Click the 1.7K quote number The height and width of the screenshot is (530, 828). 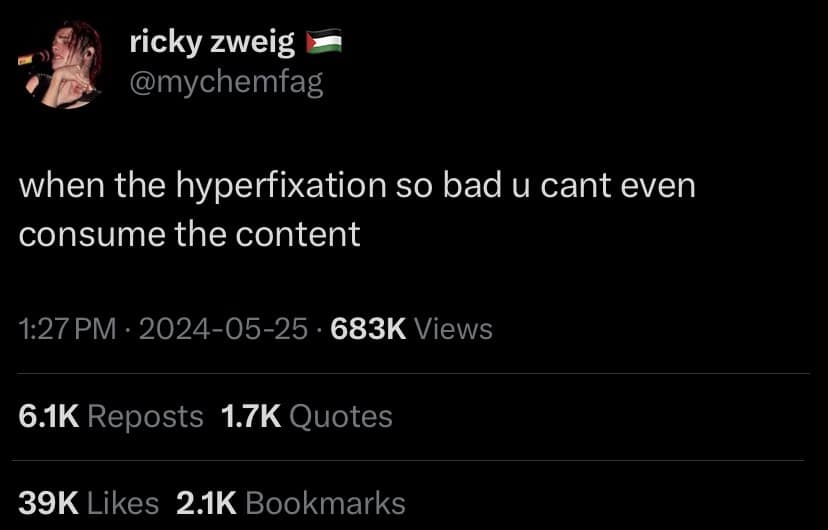point(251,417)
